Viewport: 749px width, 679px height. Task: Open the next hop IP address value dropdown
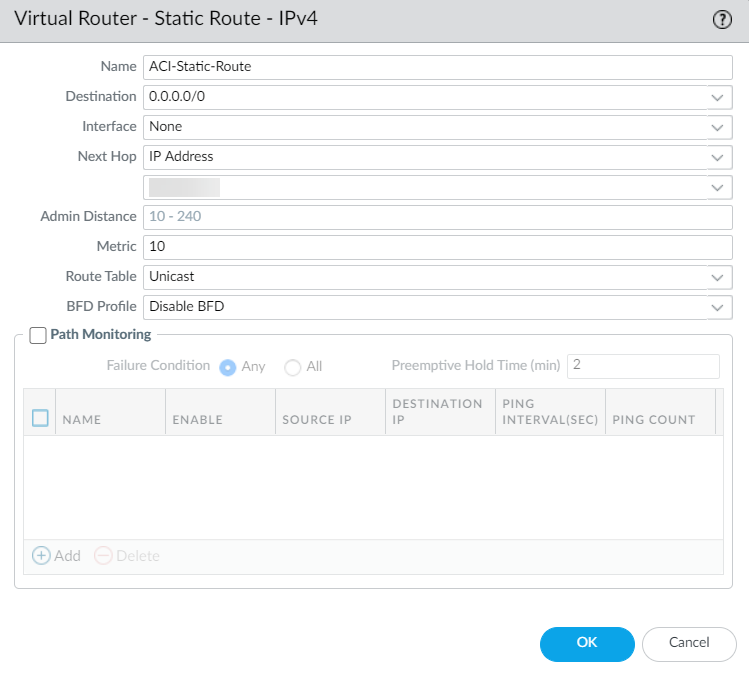coord(717,188)
